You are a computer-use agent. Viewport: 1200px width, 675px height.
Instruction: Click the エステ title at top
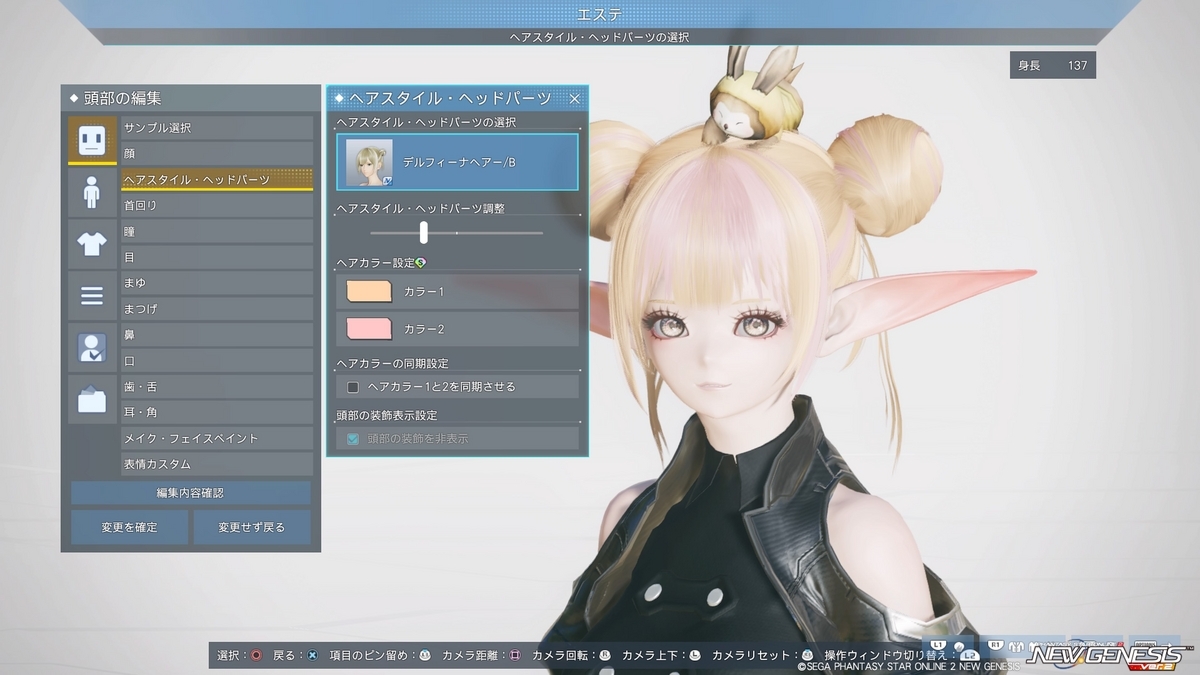click(601, 14)
